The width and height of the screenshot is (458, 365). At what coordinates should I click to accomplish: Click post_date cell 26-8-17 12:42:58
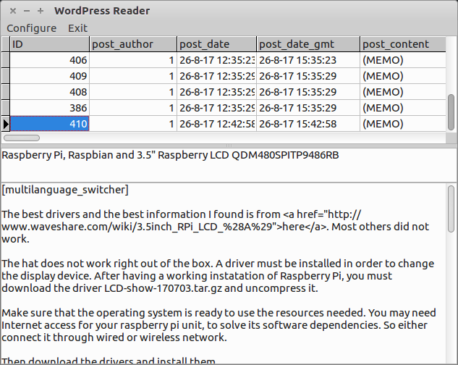216,124
